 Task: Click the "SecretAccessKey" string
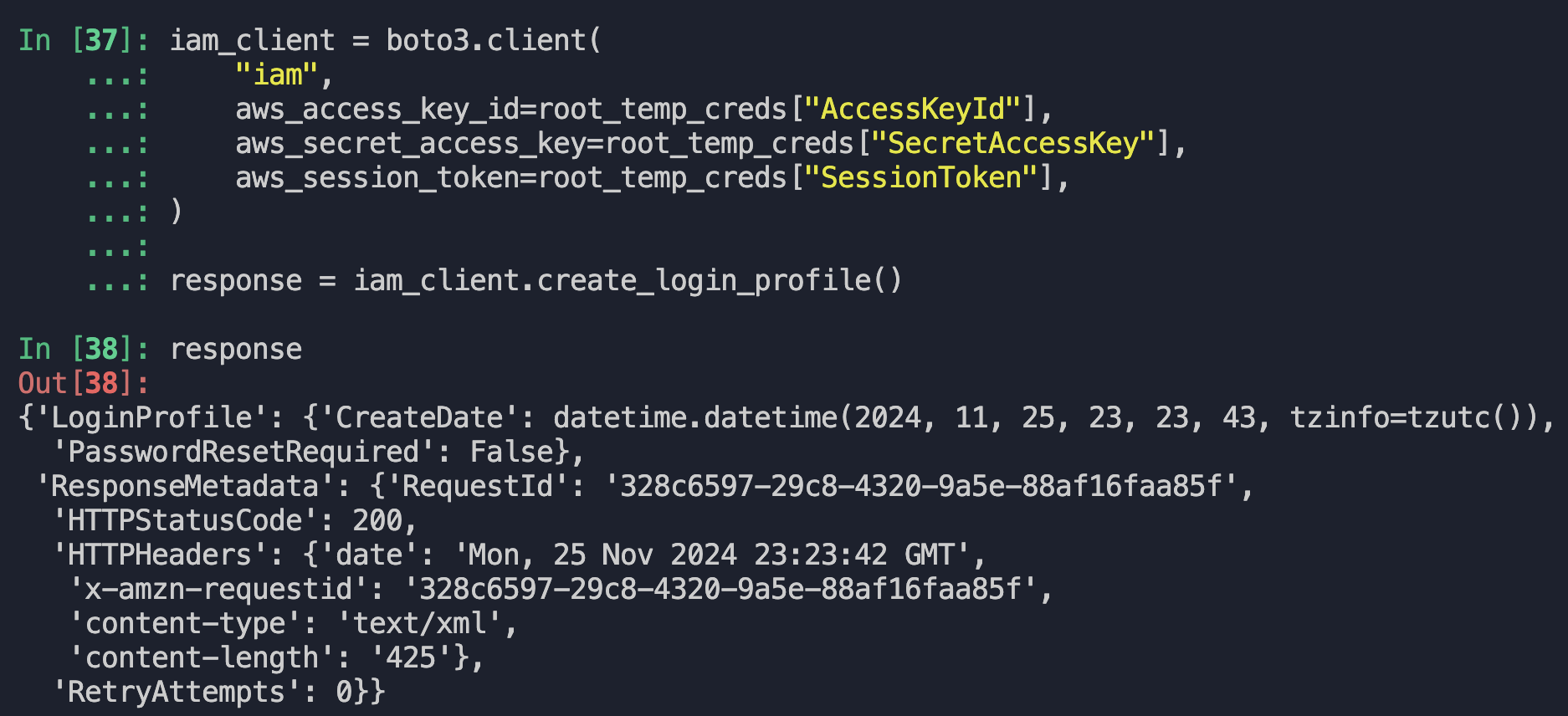click(1013, 143)
